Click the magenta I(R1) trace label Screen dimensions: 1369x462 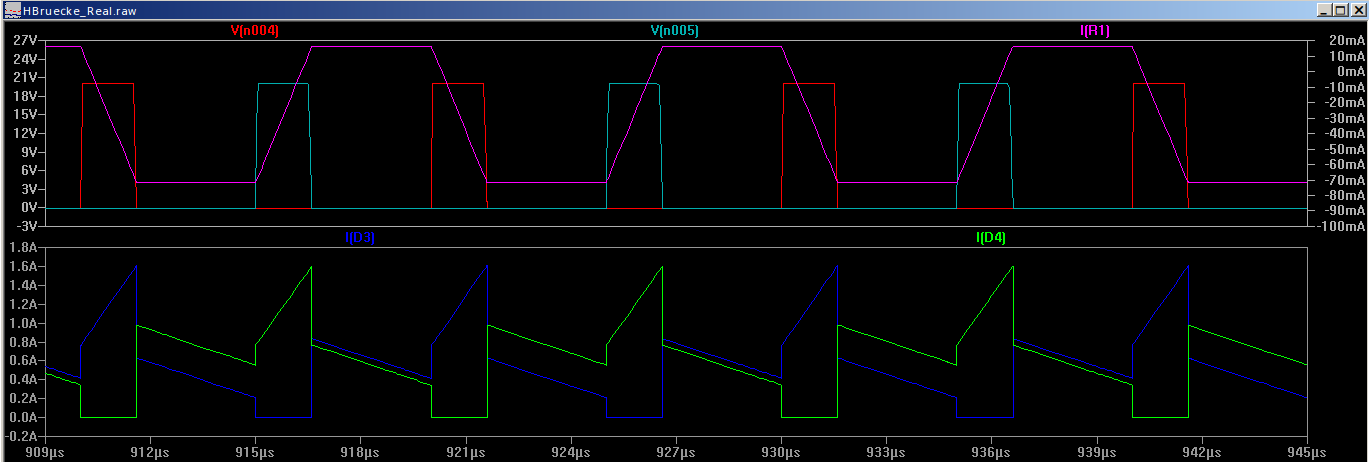click(x=1095, y=31)
